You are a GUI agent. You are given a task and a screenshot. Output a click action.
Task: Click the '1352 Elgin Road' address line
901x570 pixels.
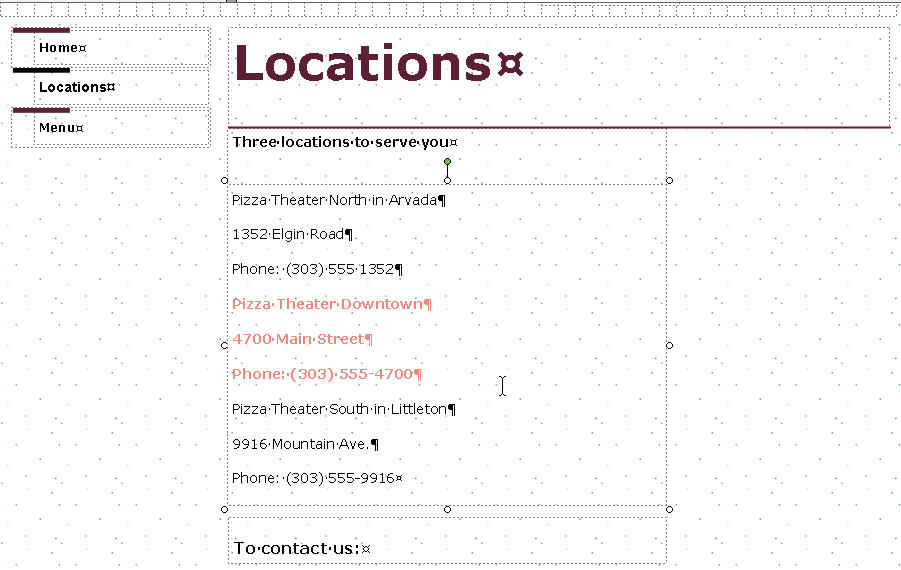coord(290,235)
